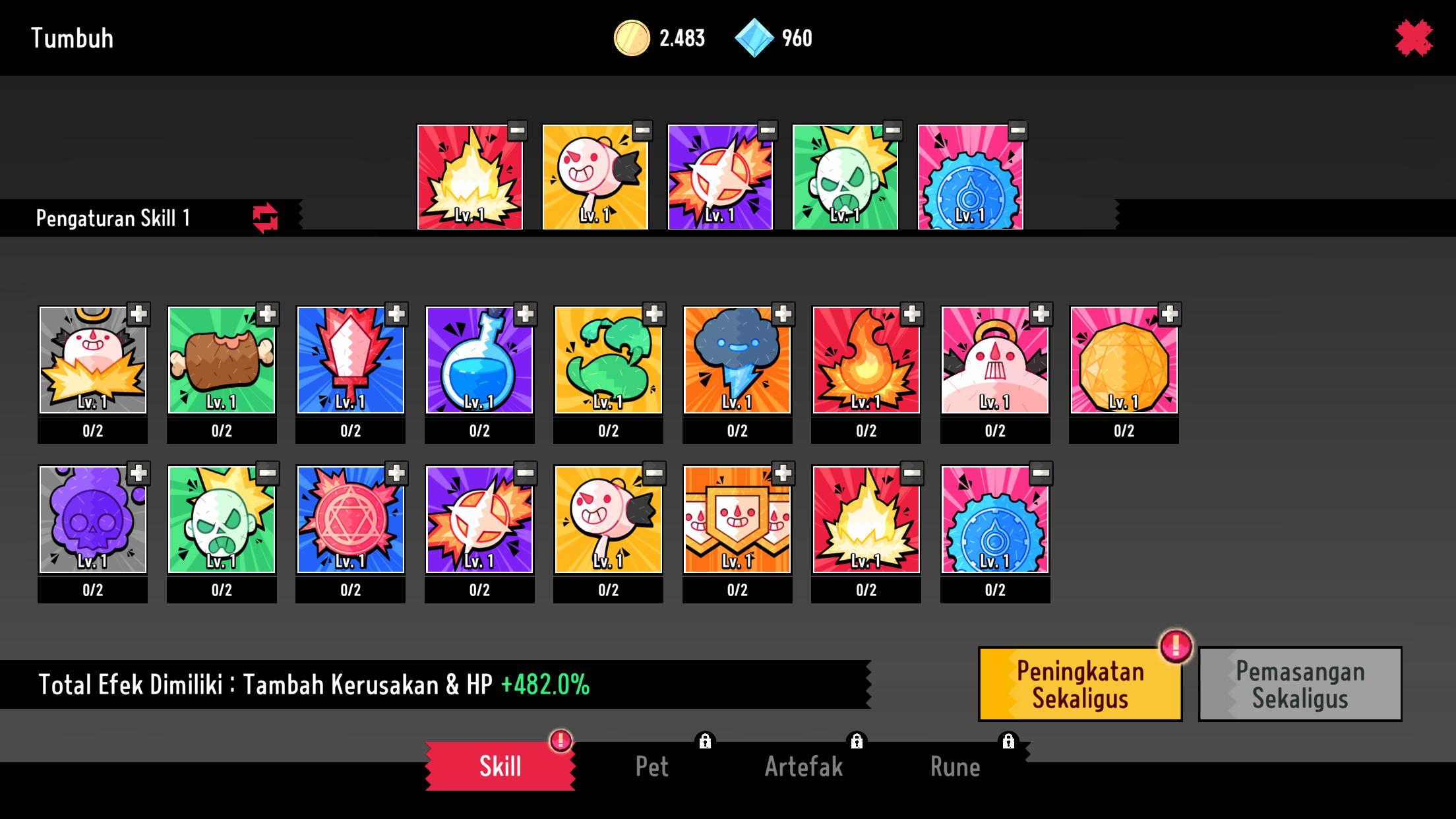The width and height of the screenshot is (1456, 819).
Task: Remove blue gear skill from the equipped slot
Action: [1017, 131]
